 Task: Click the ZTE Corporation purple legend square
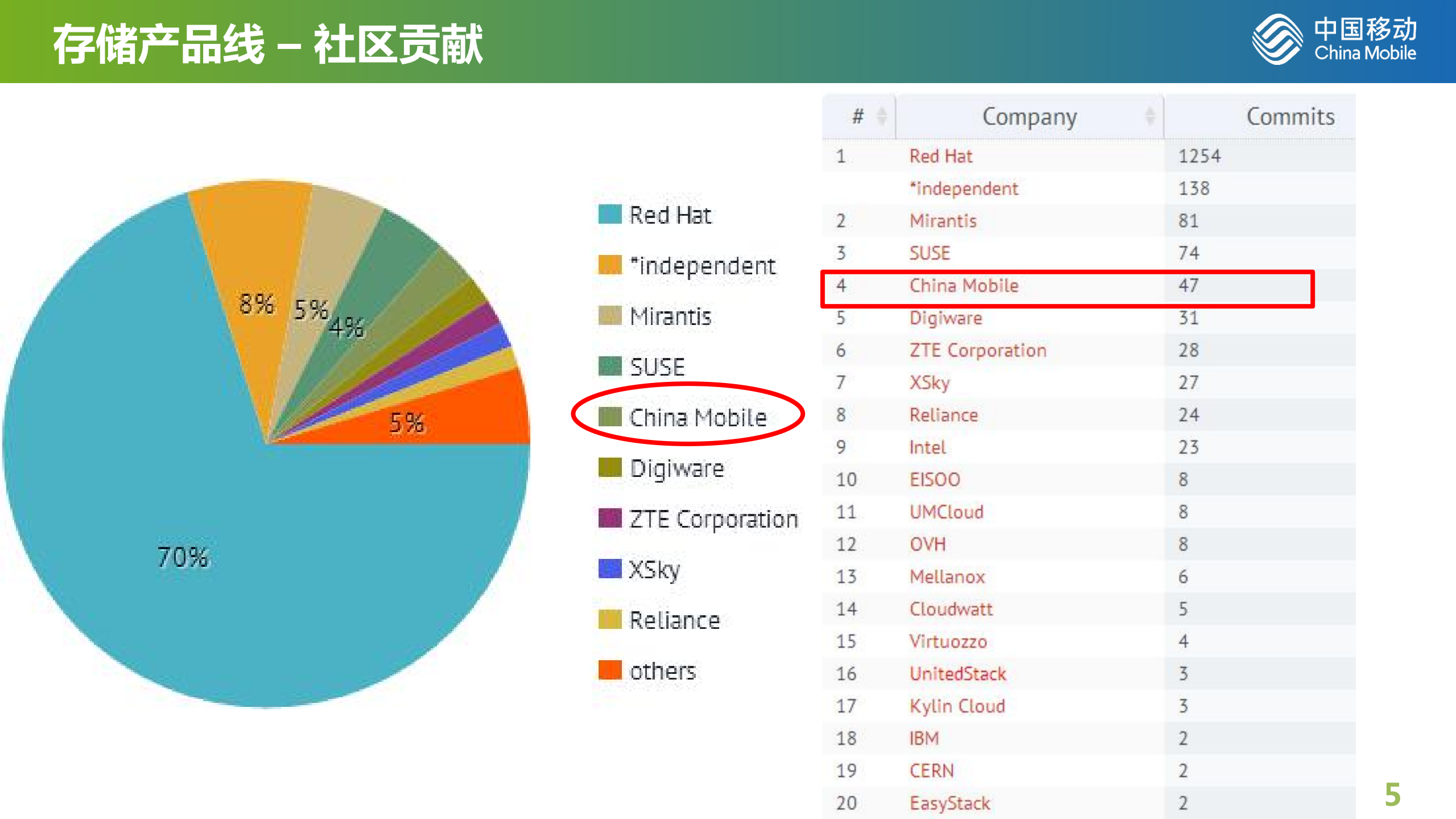tap(610, 518)
